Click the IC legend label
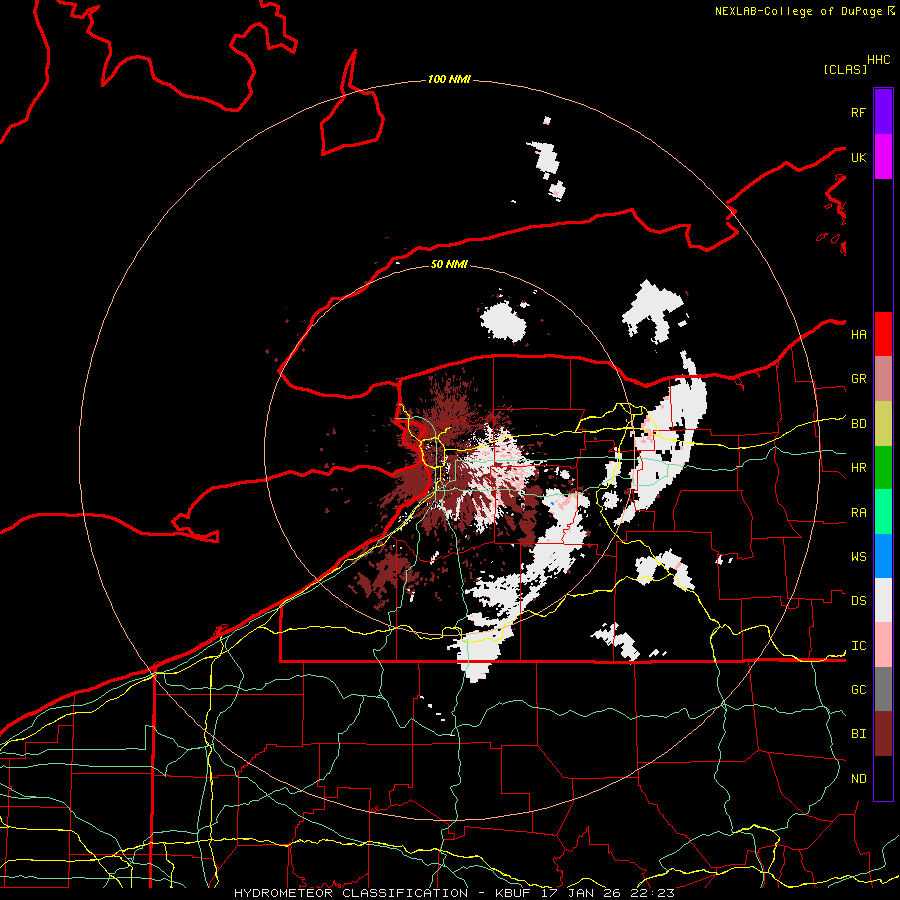The height and width of the screenshot is (900, 900). [x=858, y=646]
